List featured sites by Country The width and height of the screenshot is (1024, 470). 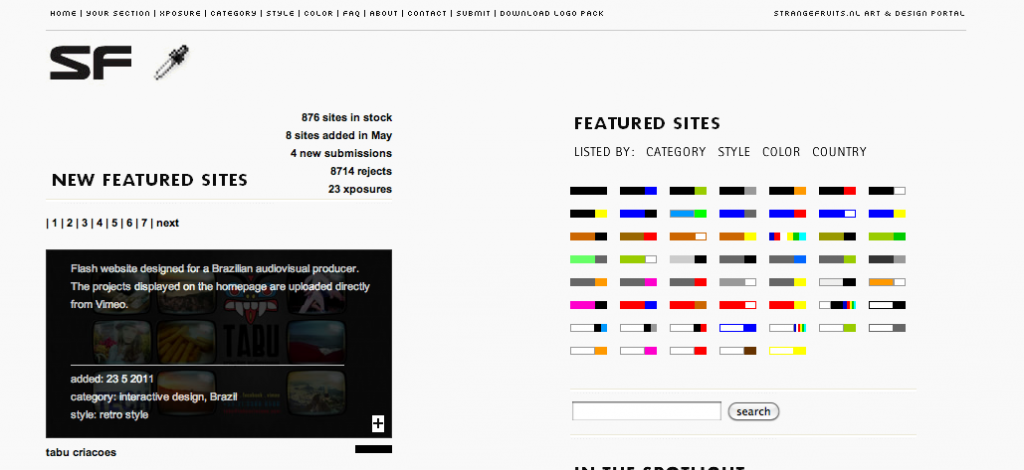(x=839, y=152)
